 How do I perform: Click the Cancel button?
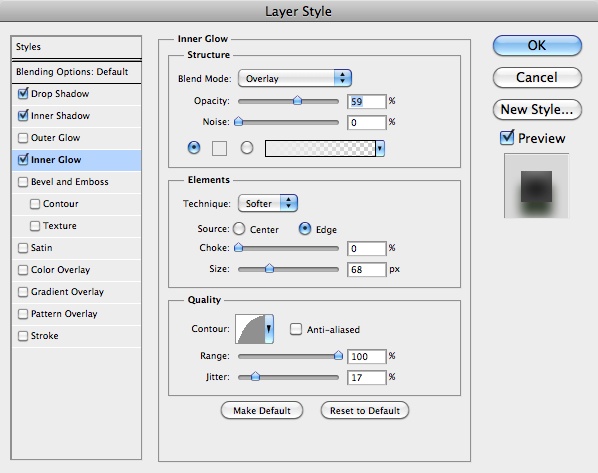click(x=537, y=77)
